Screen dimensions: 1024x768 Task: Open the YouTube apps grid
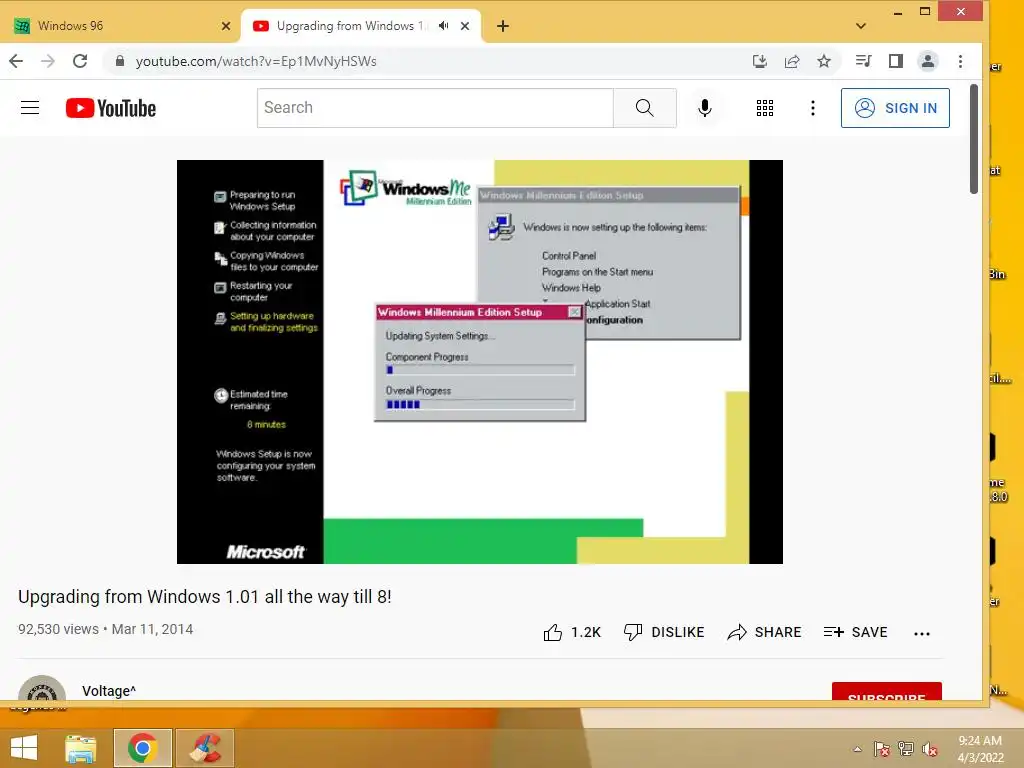coord(765,108)
